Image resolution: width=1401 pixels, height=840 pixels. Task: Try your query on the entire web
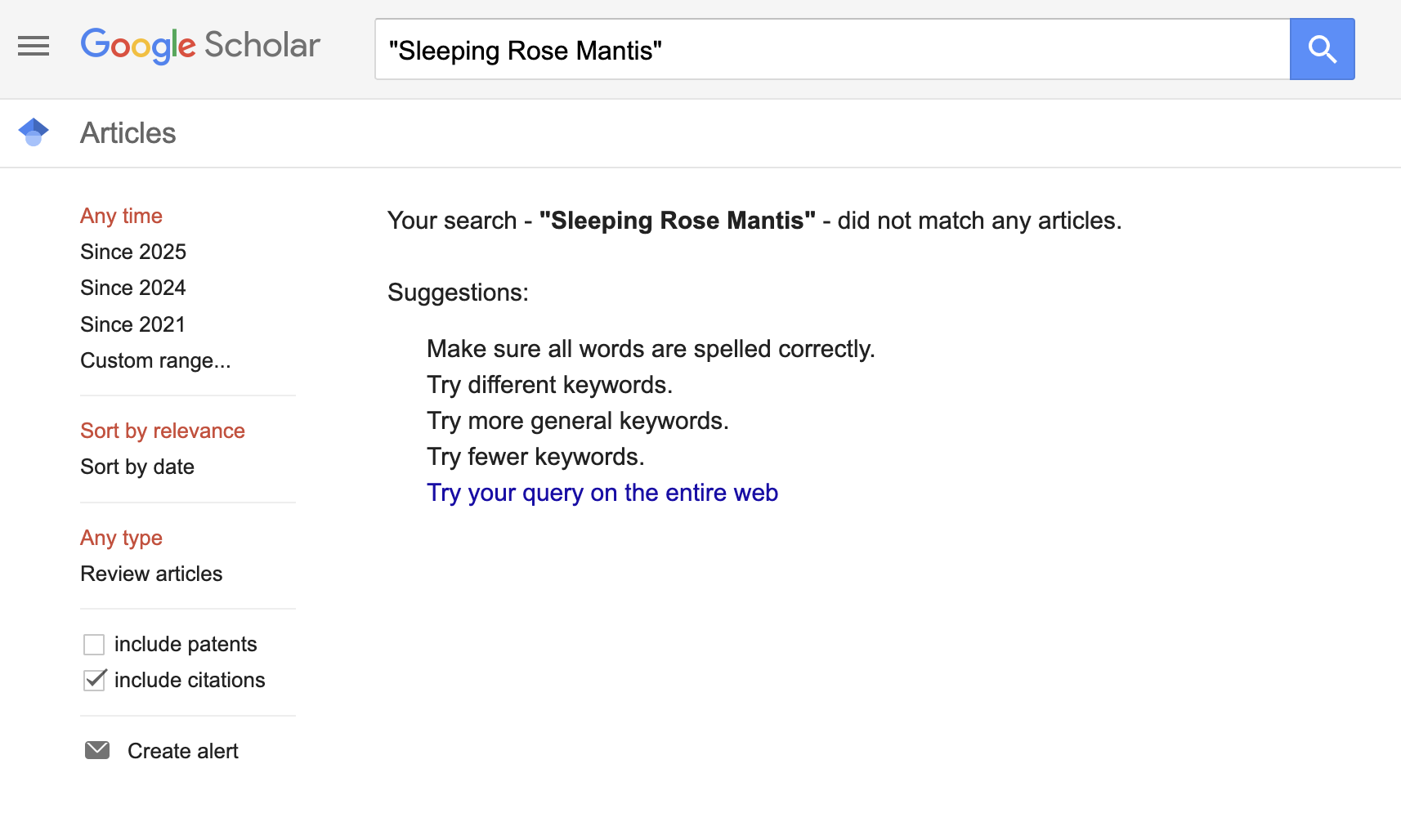(602, 493)
